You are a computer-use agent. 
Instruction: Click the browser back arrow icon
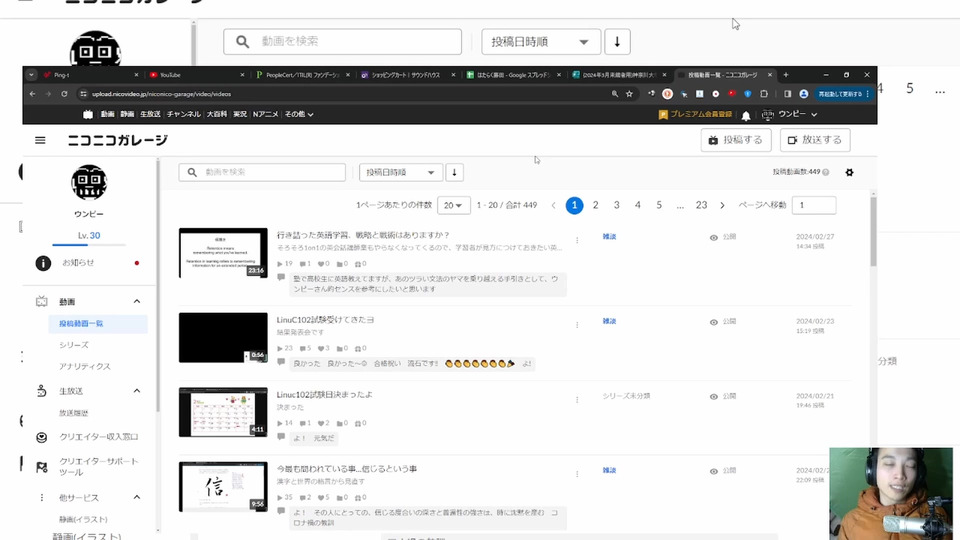[x=32, y=94]
